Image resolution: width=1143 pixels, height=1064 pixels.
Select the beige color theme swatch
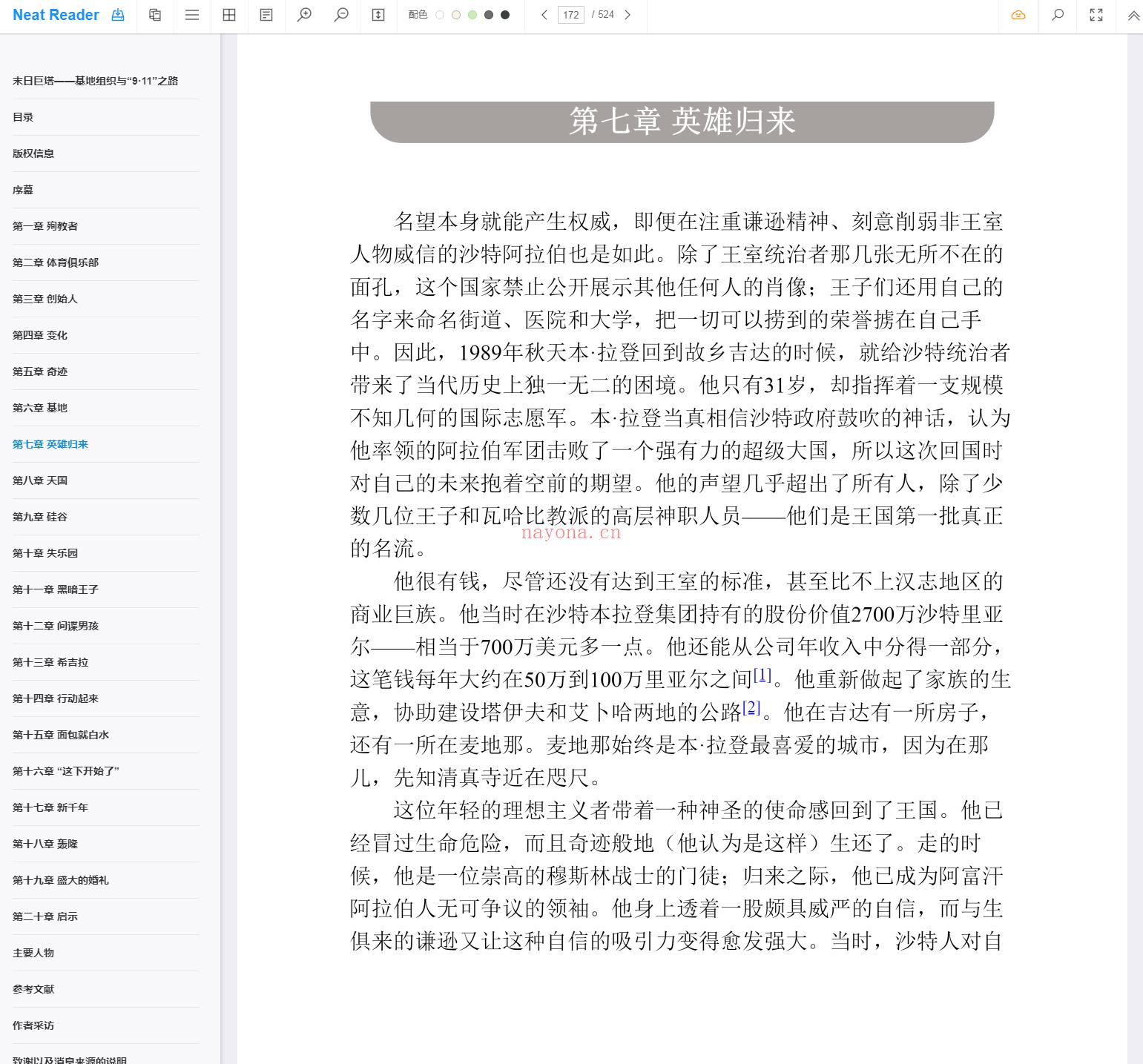coord(456,15)
